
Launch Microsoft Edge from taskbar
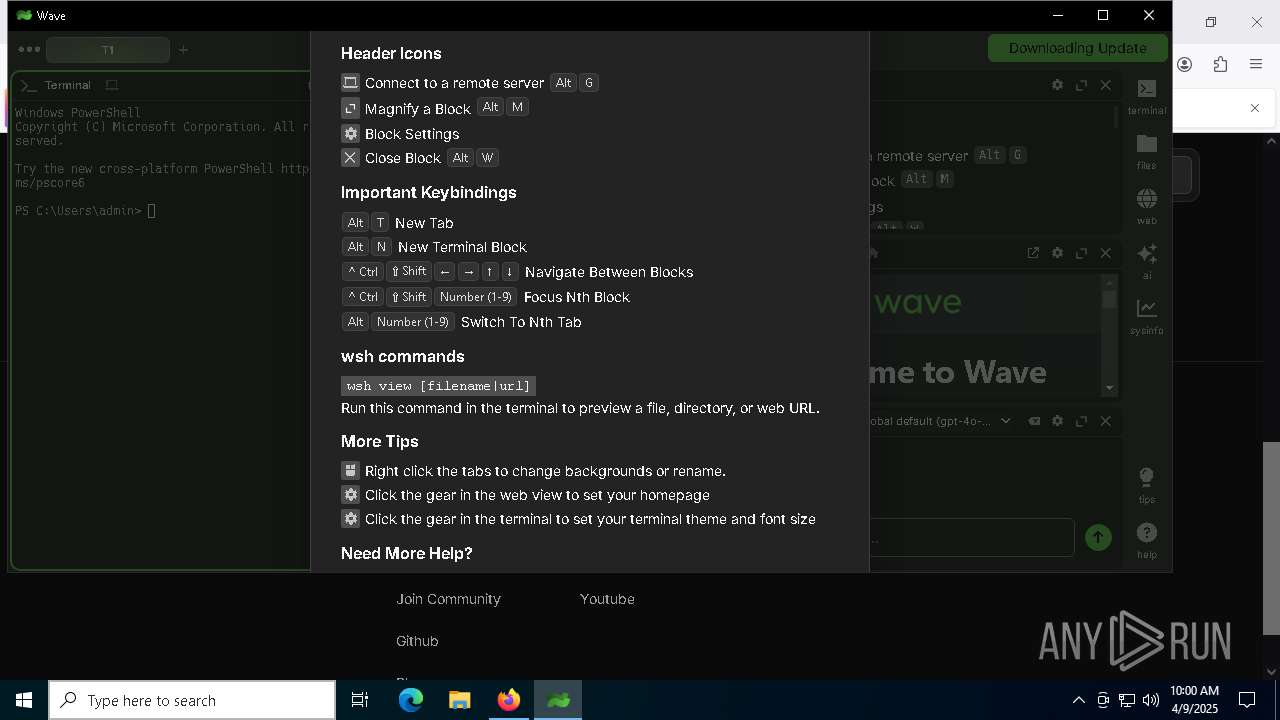click(411, 700)
